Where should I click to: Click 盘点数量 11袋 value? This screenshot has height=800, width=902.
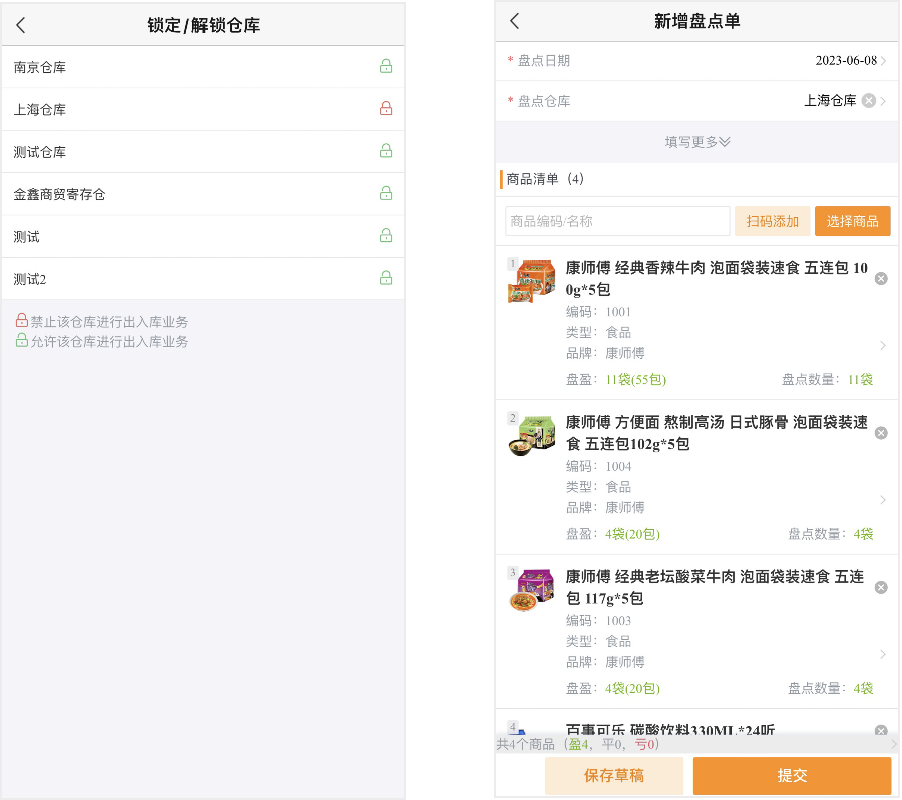point(861,380)
